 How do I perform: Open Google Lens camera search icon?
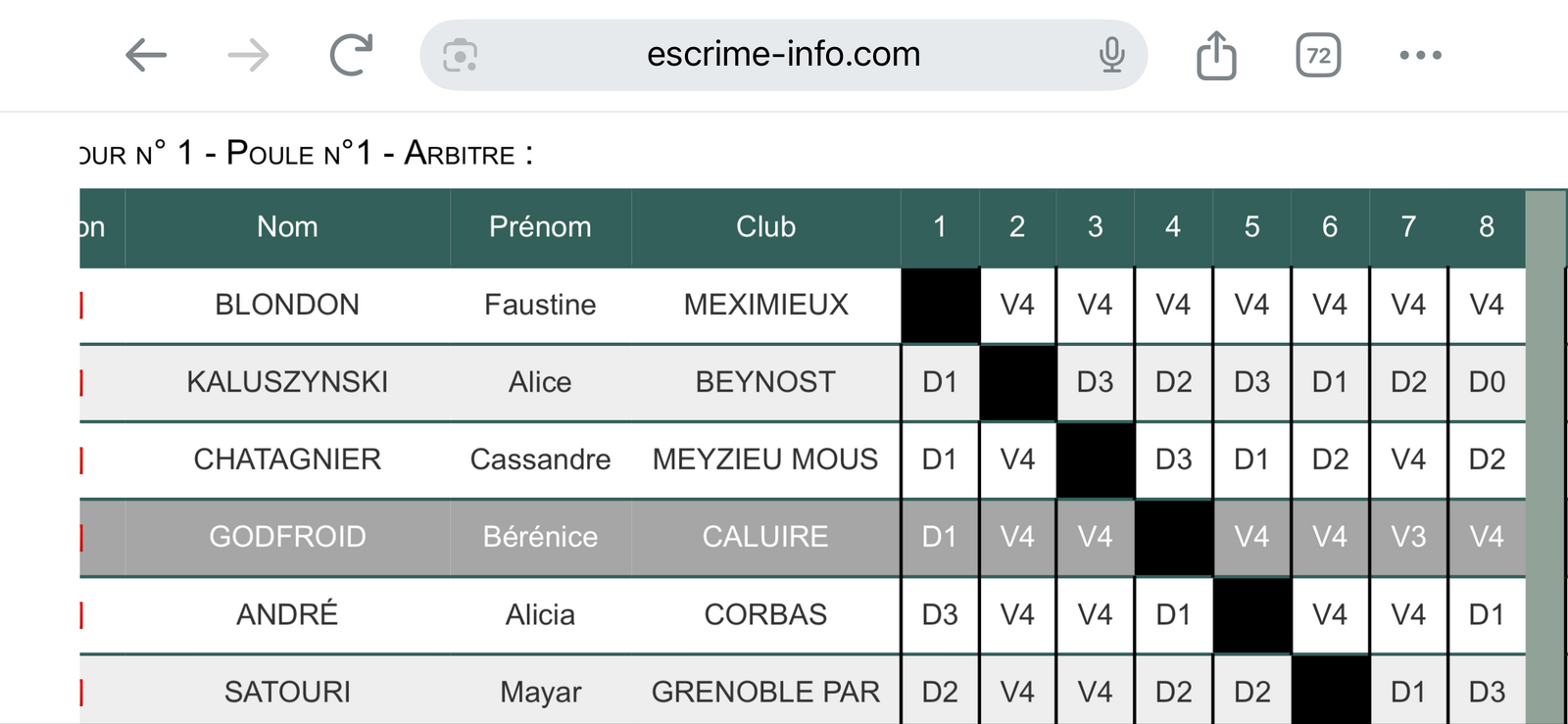point(460,56)
